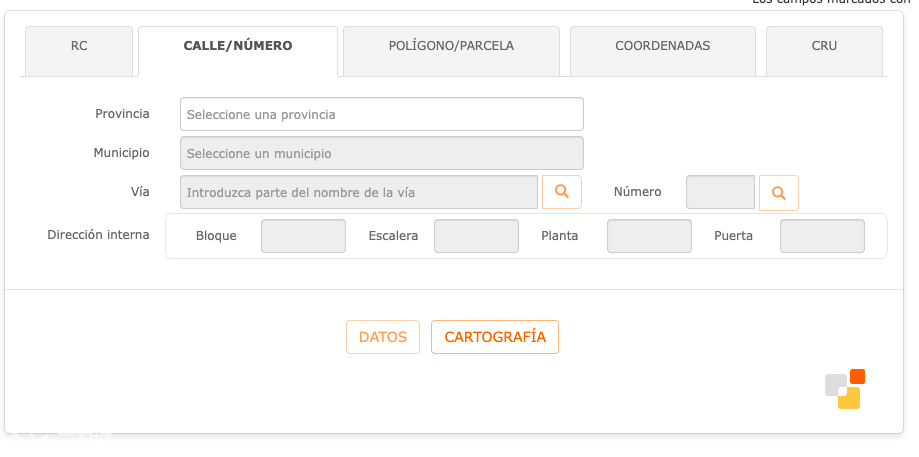Open the Municipio selection field
Image resolution: width=919 pixels, height=457 pixels.
tap(382, 154)
